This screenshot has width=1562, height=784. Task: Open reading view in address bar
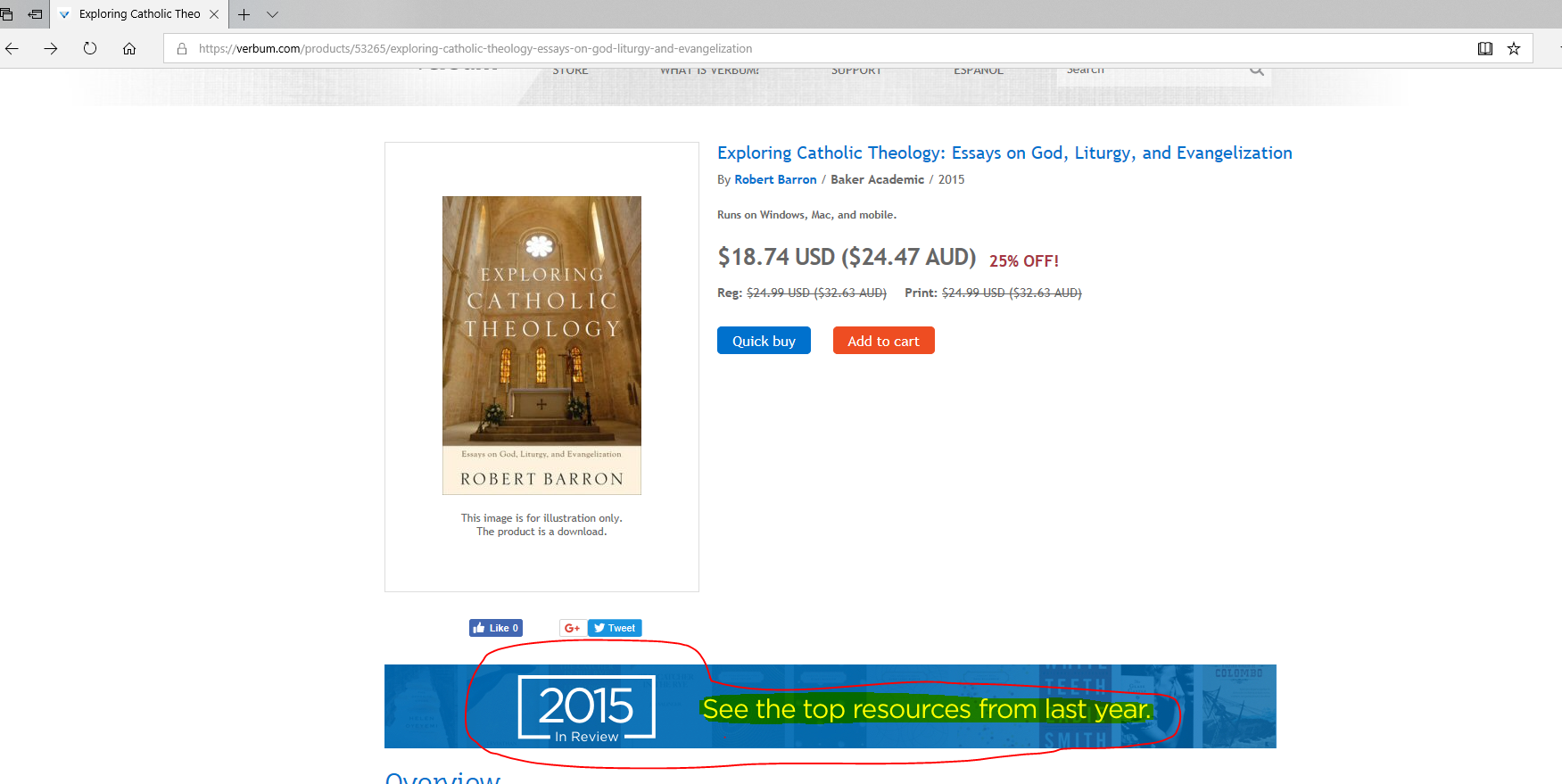(x=1485, y=49)
